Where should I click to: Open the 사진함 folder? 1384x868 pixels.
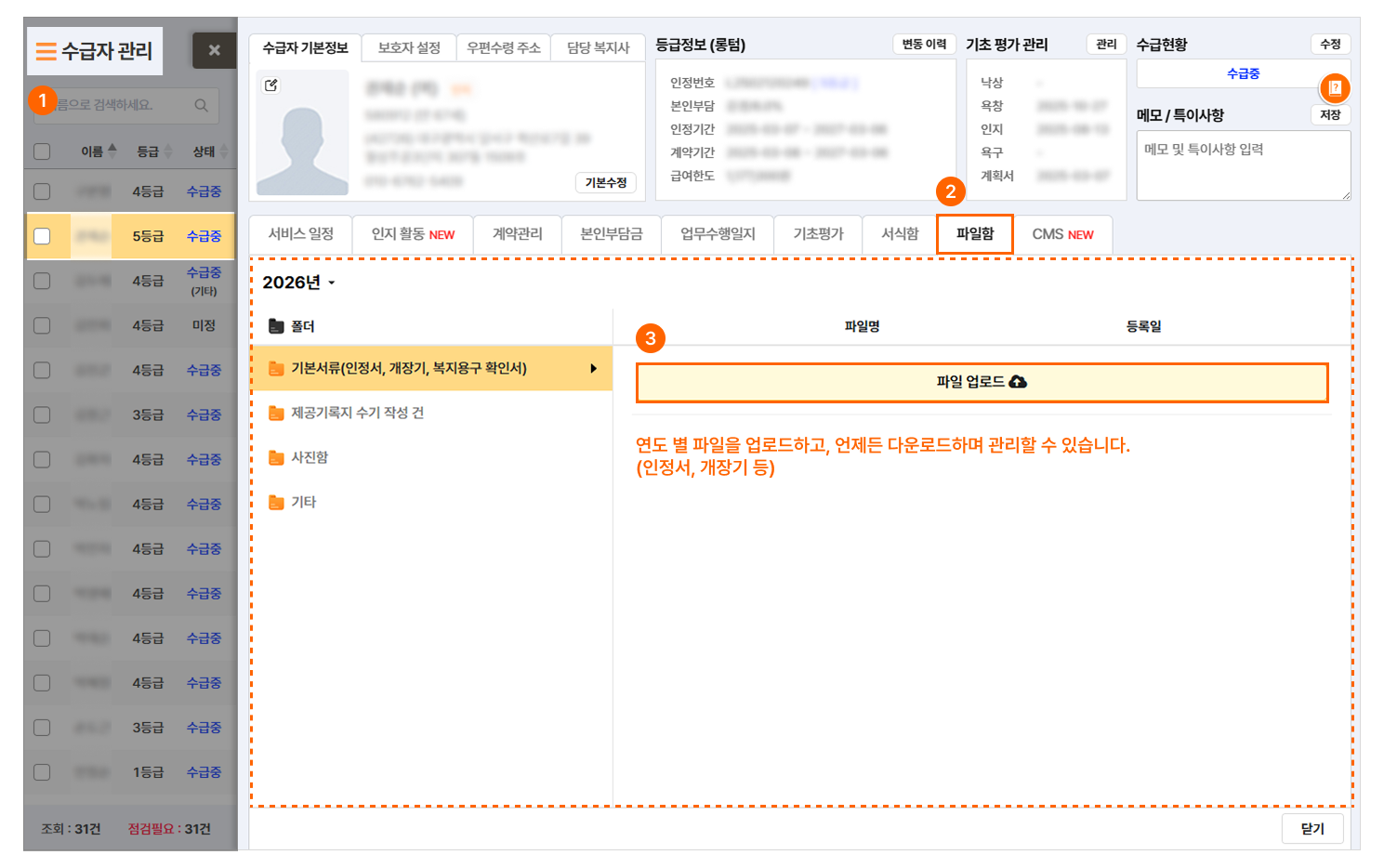pyautogui.click(x=309, y=457)
